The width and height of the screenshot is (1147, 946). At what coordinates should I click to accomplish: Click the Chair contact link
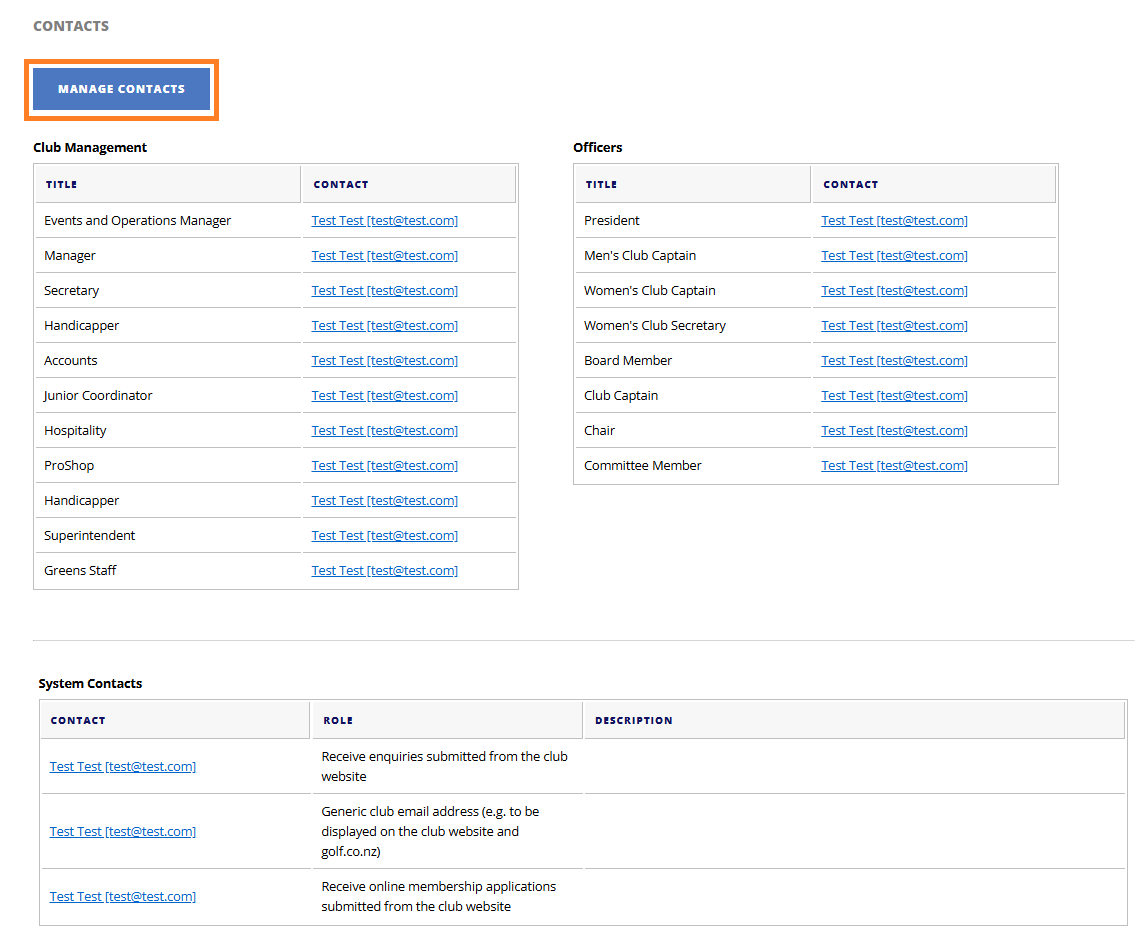pos(894,430)
